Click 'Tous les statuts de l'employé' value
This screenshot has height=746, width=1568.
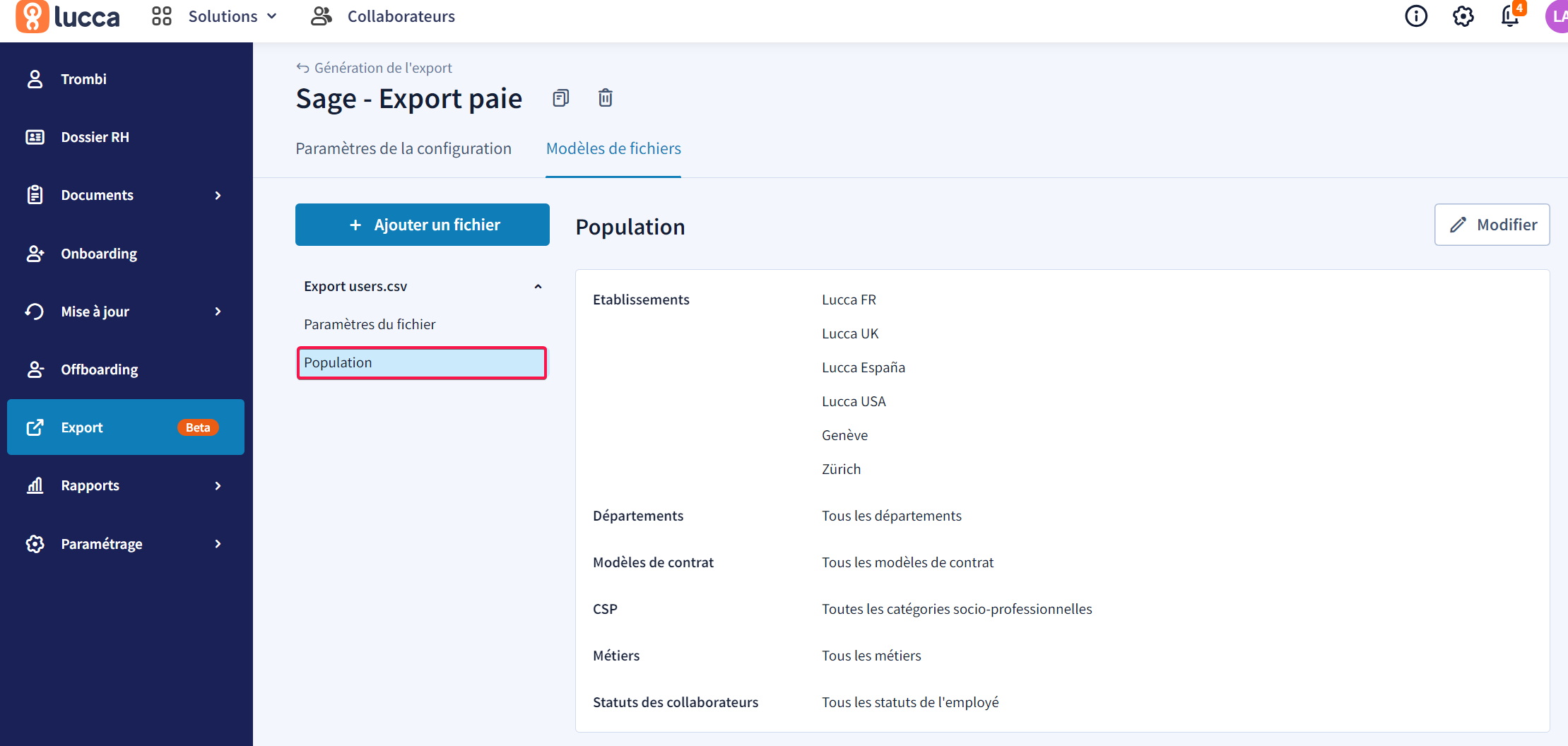click(910, 702)
